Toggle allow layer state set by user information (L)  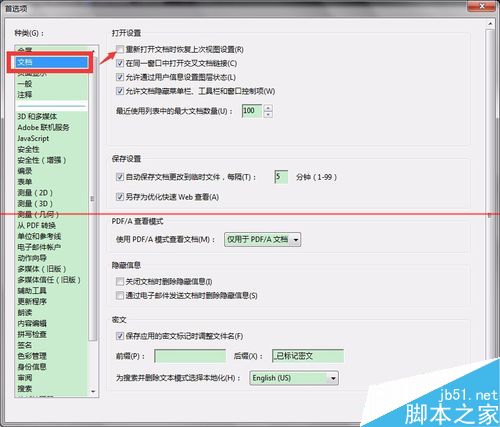(120, 77)
